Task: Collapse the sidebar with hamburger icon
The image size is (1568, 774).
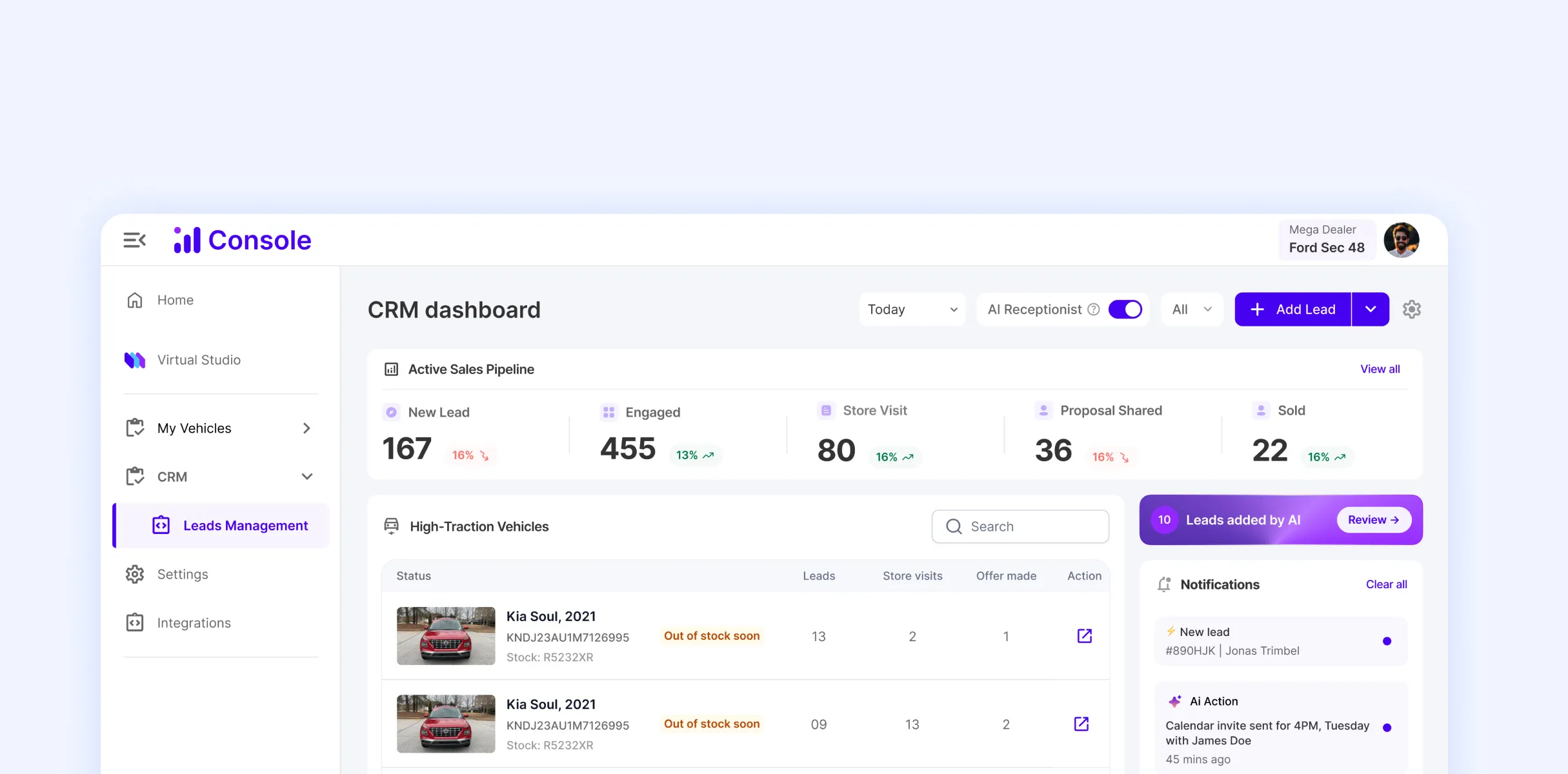Action: (x=134, y=241)
